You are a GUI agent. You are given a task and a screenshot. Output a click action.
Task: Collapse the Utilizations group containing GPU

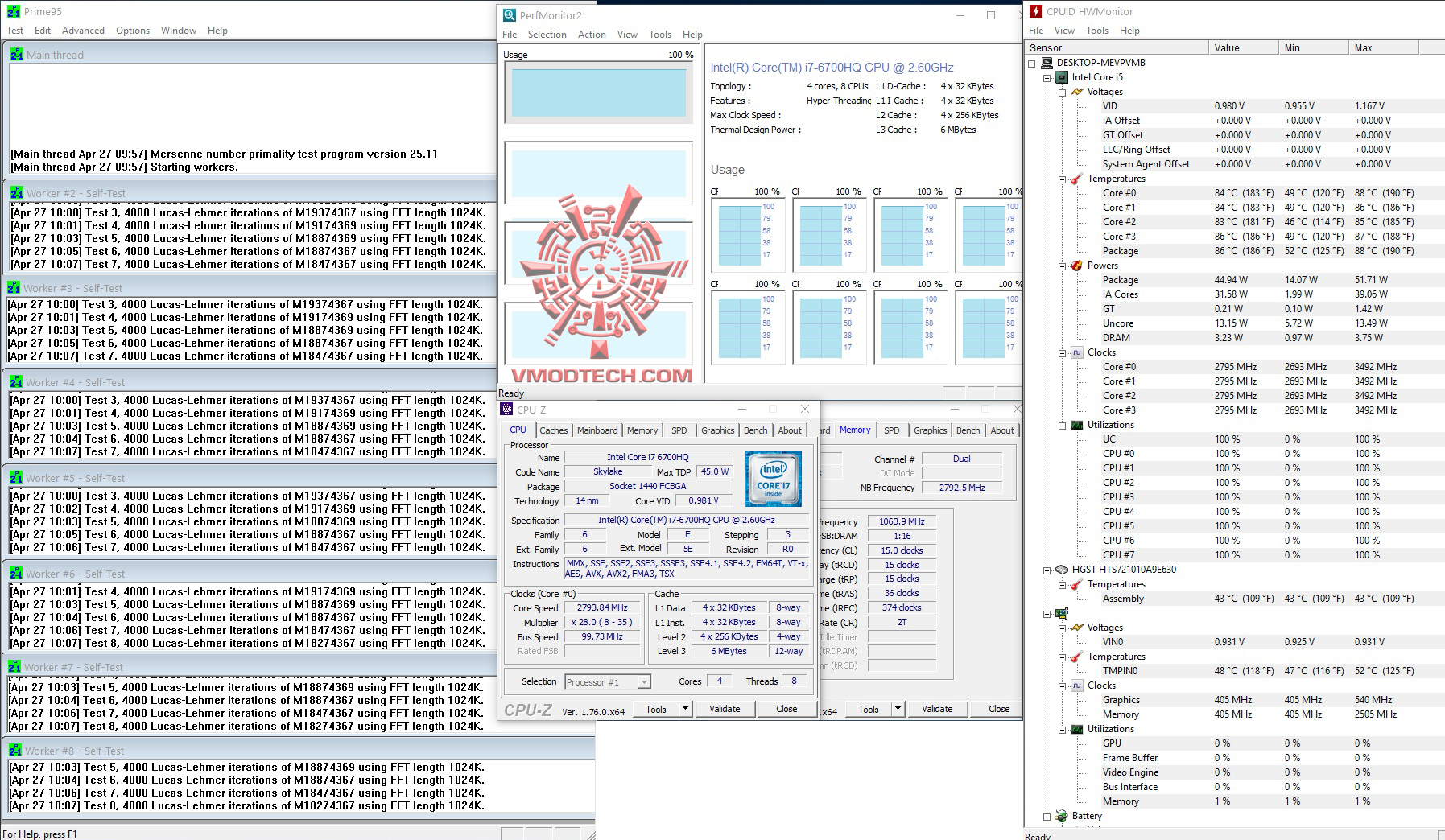pos(1063,729)
